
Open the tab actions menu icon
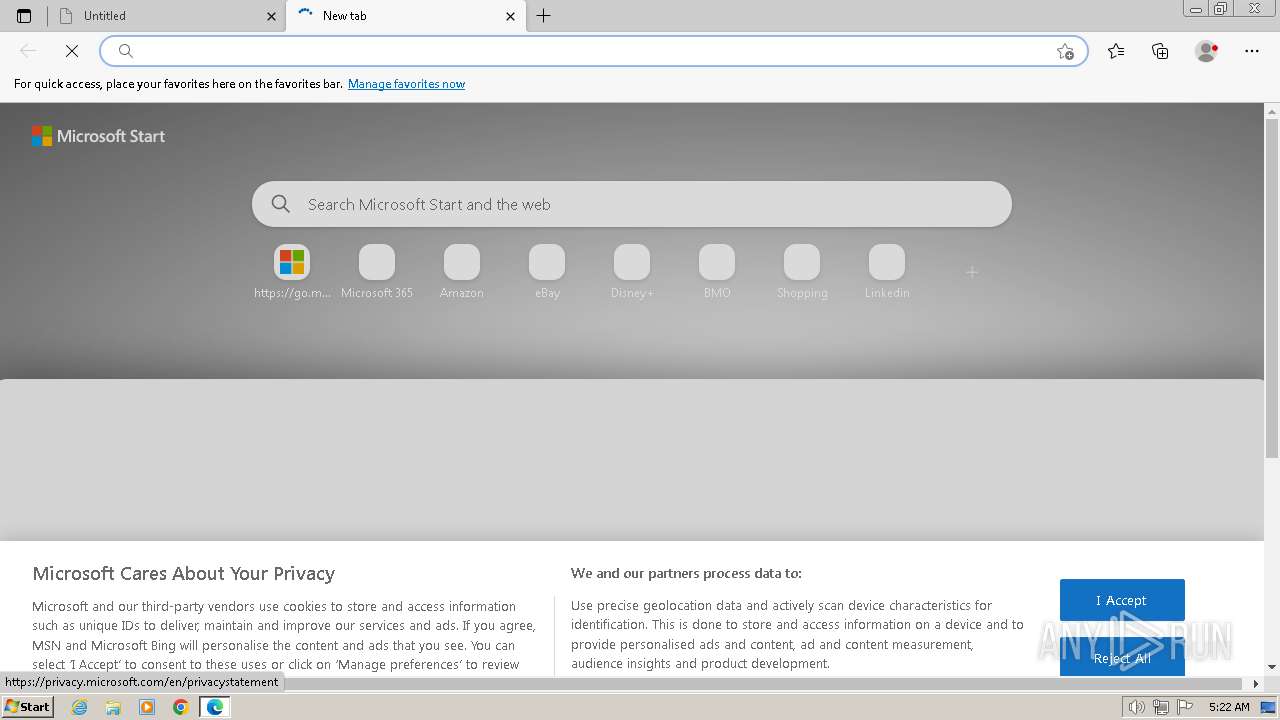pos(24,16)
